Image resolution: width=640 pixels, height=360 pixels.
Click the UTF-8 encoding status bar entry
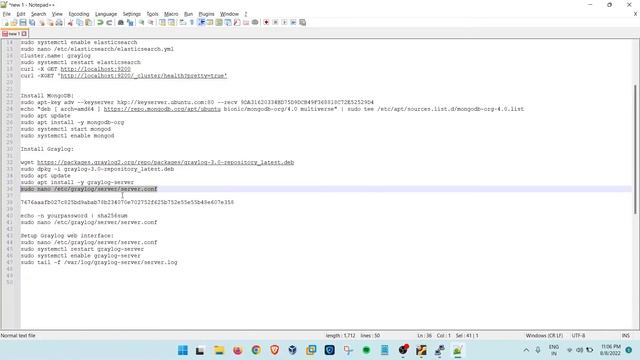(x=578, y=336)
